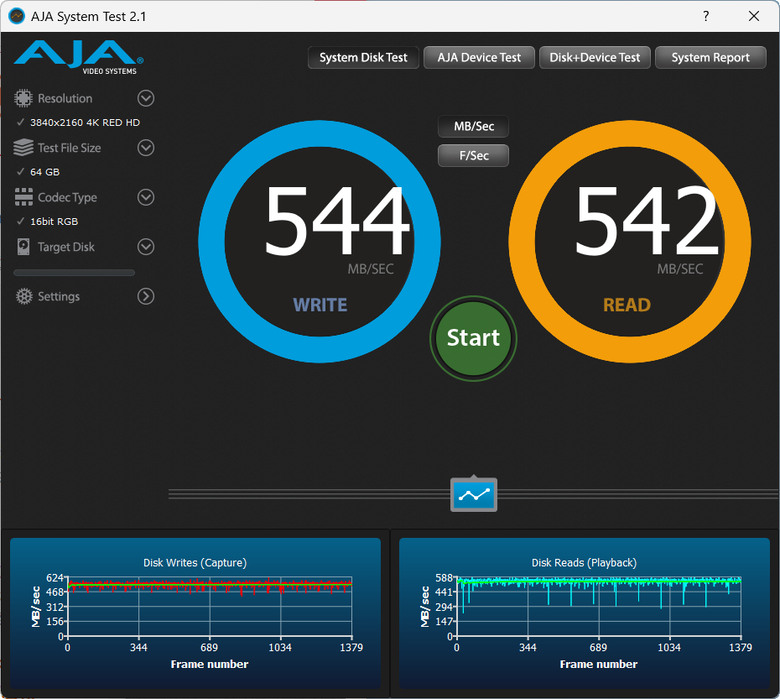Open help with the question mark icon

tap(706, 16)
